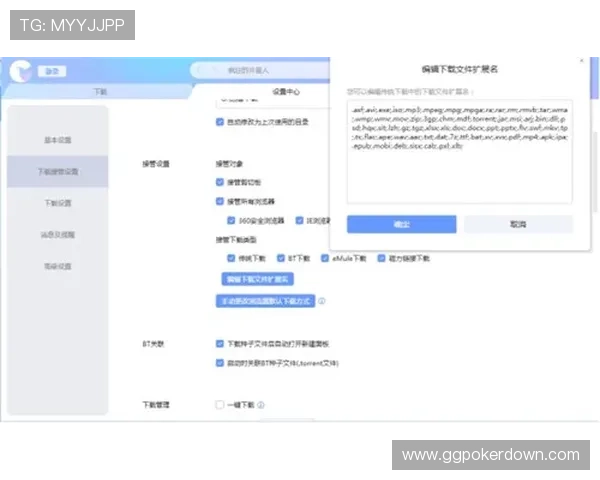Enable the 一键下载 checkbox
The height and width of the screenshot is (480, 600).
[220, 405]
